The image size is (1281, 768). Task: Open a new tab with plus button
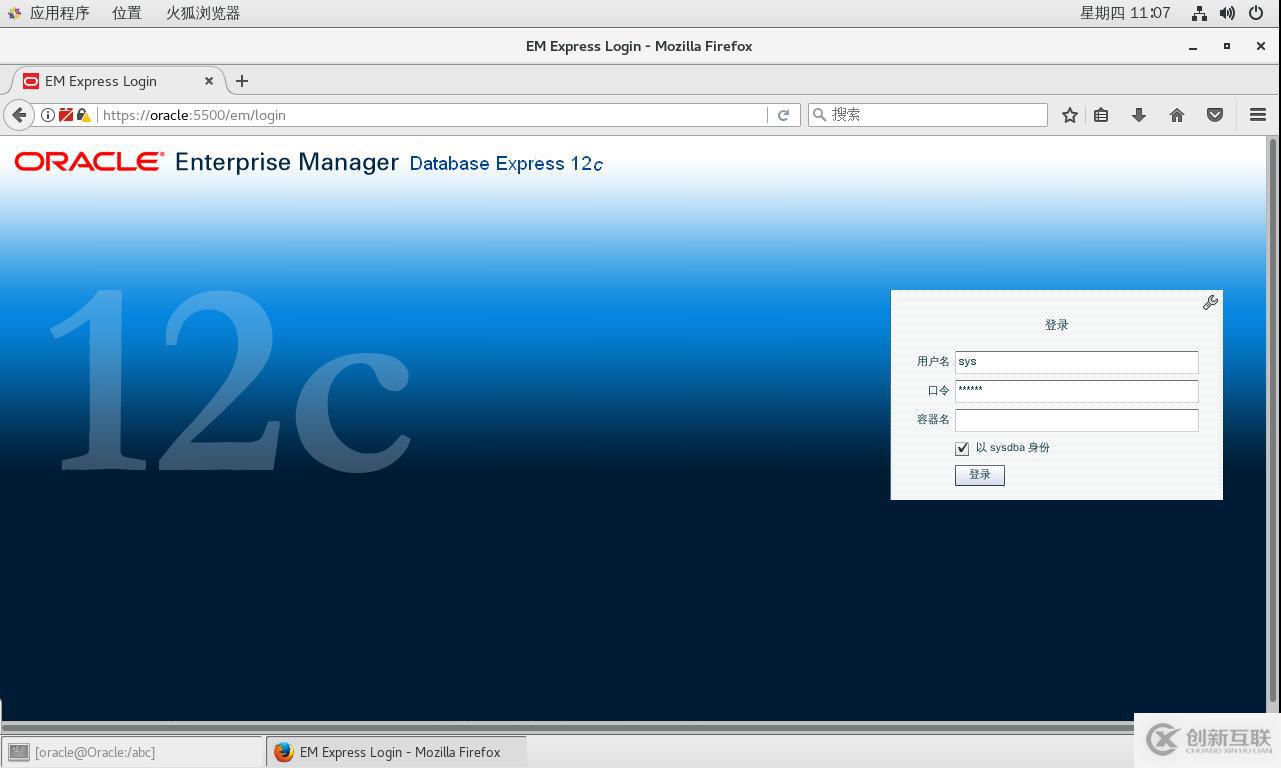click(x=242, y=81)
